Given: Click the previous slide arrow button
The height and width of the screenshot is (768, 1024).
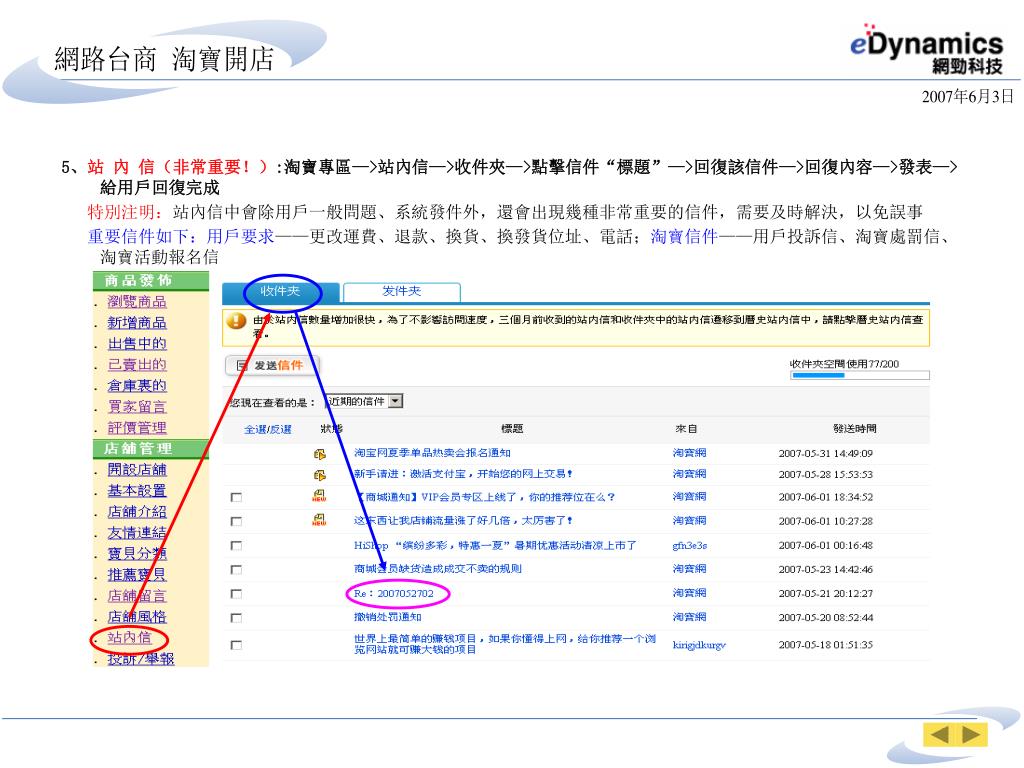Looking at the screenshot, I should [x=939, y=734].
